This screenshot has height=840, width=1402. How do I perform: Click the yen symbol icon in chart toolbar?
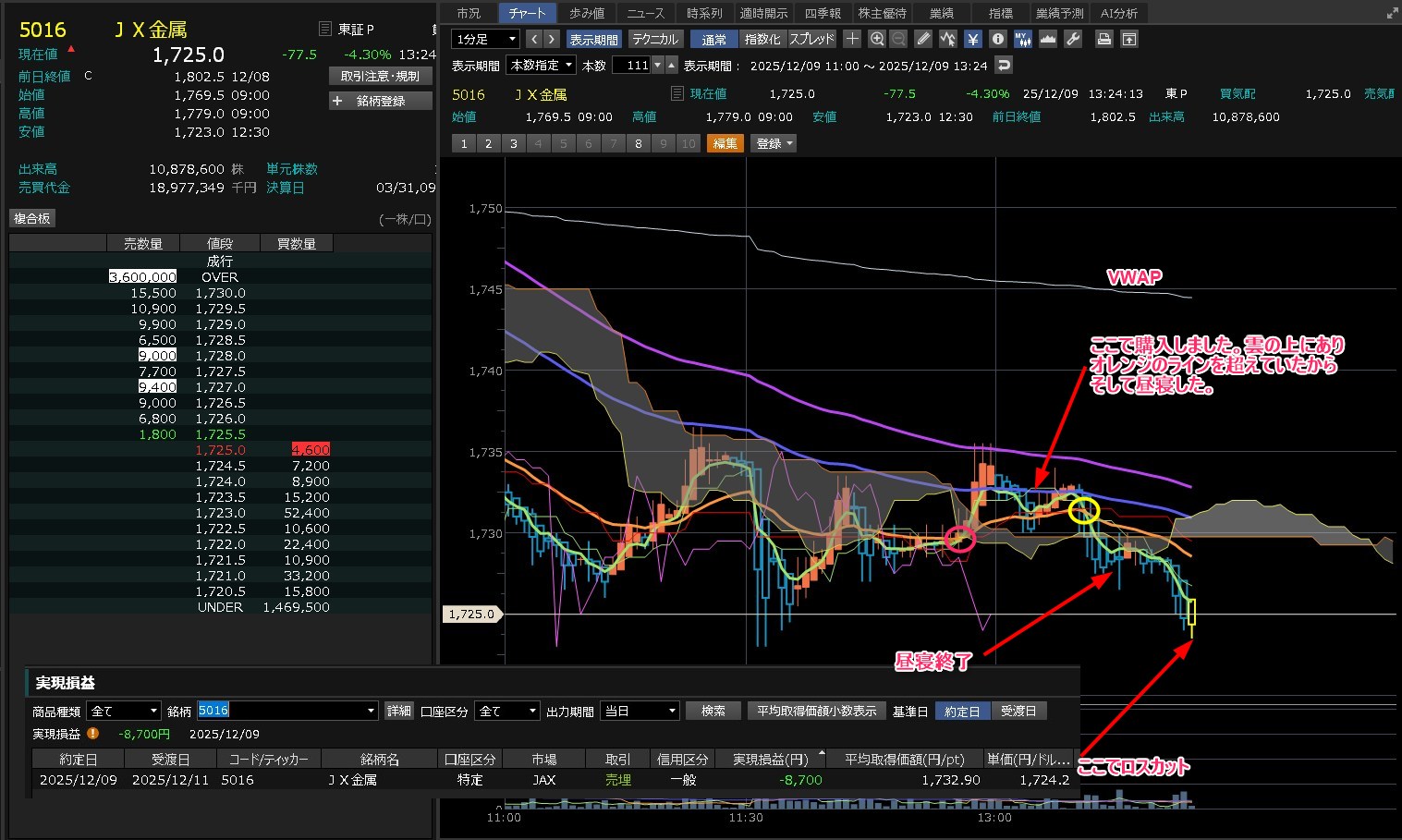[x=972, y=39]
